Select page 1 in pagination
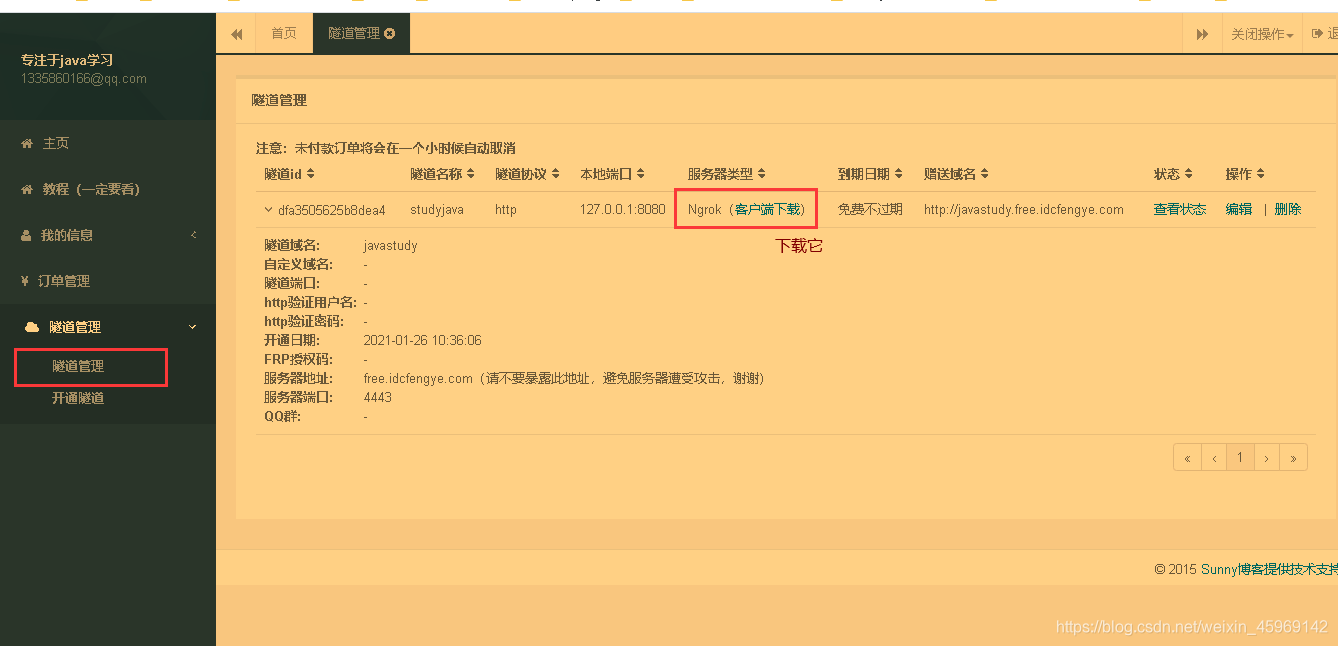Screen dimensions: 1338x646 pyautogui.click(x=1240, y=458)
